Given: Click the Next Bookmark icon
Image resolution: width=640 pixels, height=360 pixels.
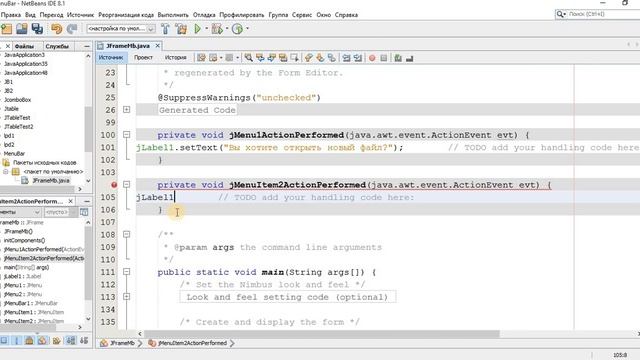Looking at the screenshot, I should tap(320, 58).
